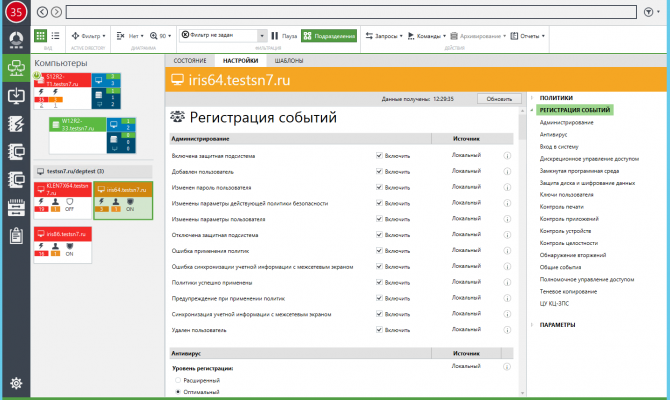Toggle checkbox for 'Предупреждение при применении политик'
Screen dimensions: 670x400
379,298
